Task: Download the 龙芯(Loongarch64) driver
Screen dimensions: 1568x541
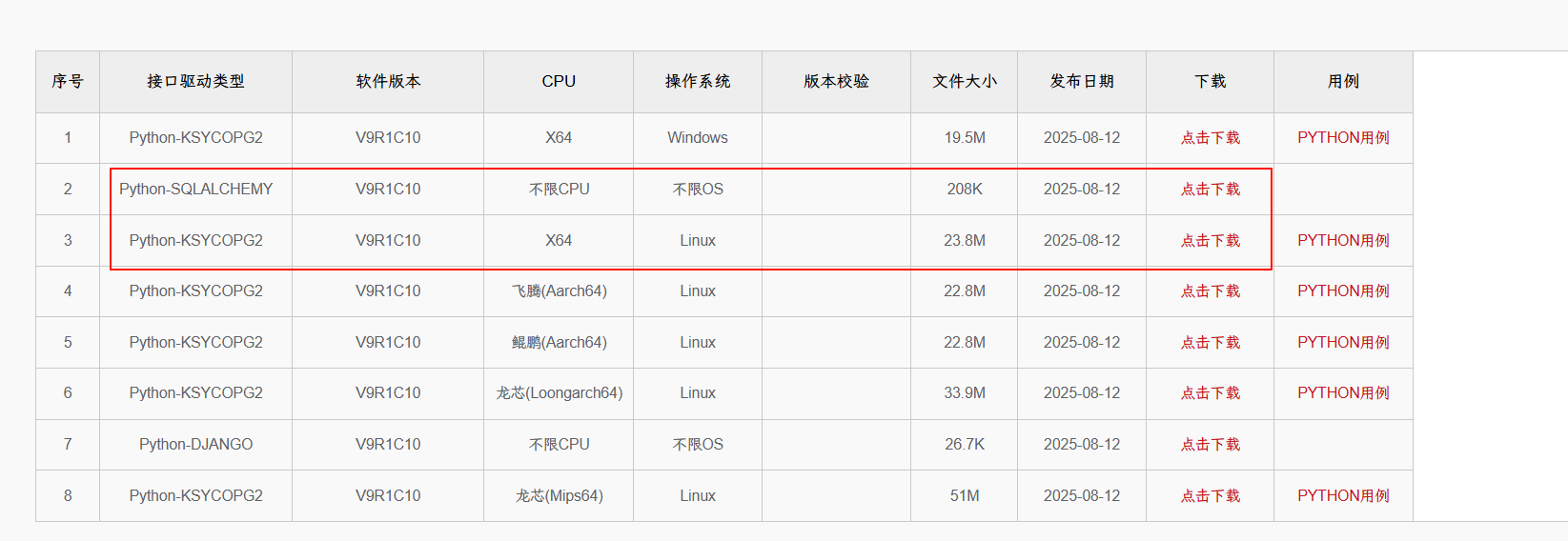Action: (1210, 393)
